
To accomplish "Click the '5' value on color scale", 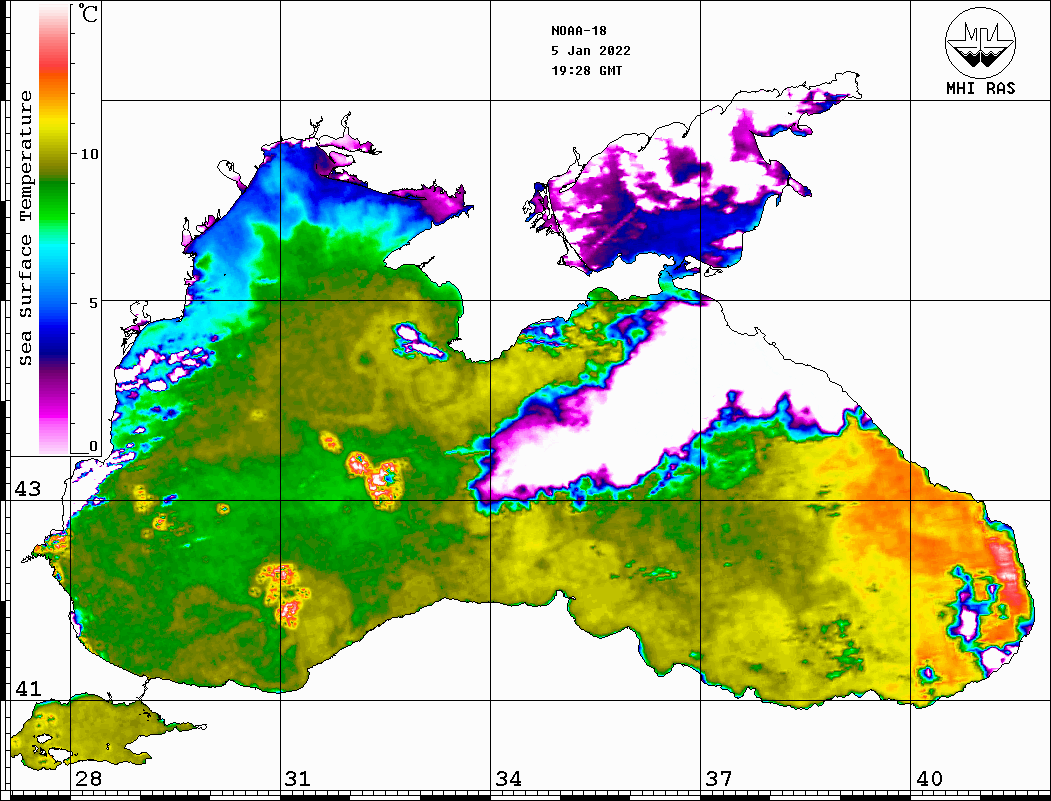I will coord(94,303).
